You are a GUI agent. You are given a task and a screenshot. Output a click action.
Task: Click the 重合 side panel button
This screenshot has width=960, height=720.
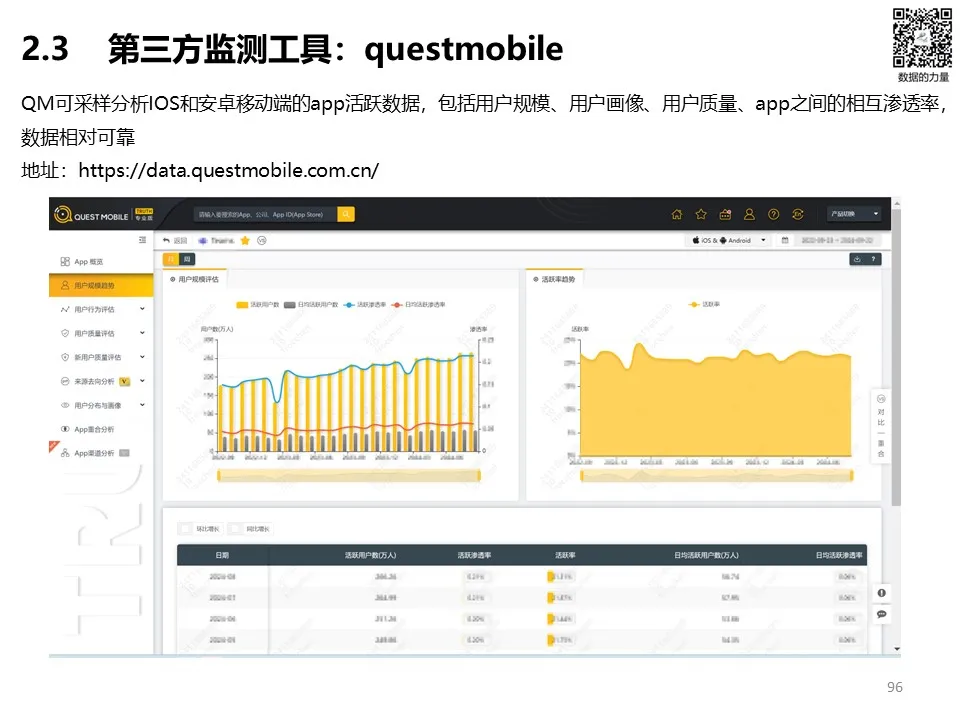[x=881, y=448]
